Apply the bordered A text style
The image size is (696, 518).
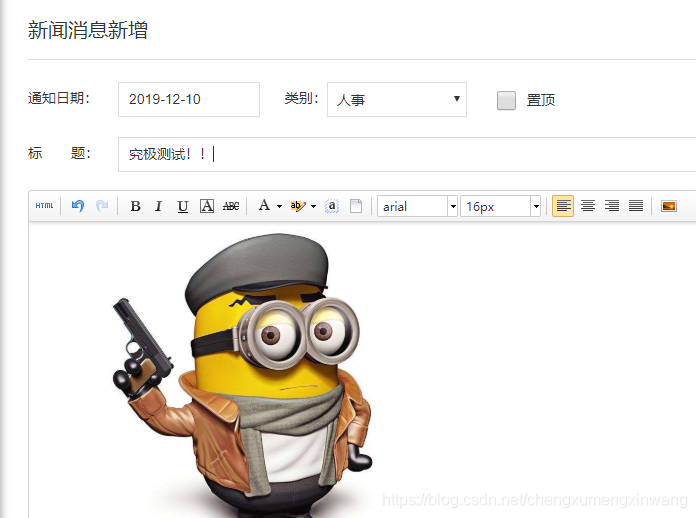click(x=207, y=206)
